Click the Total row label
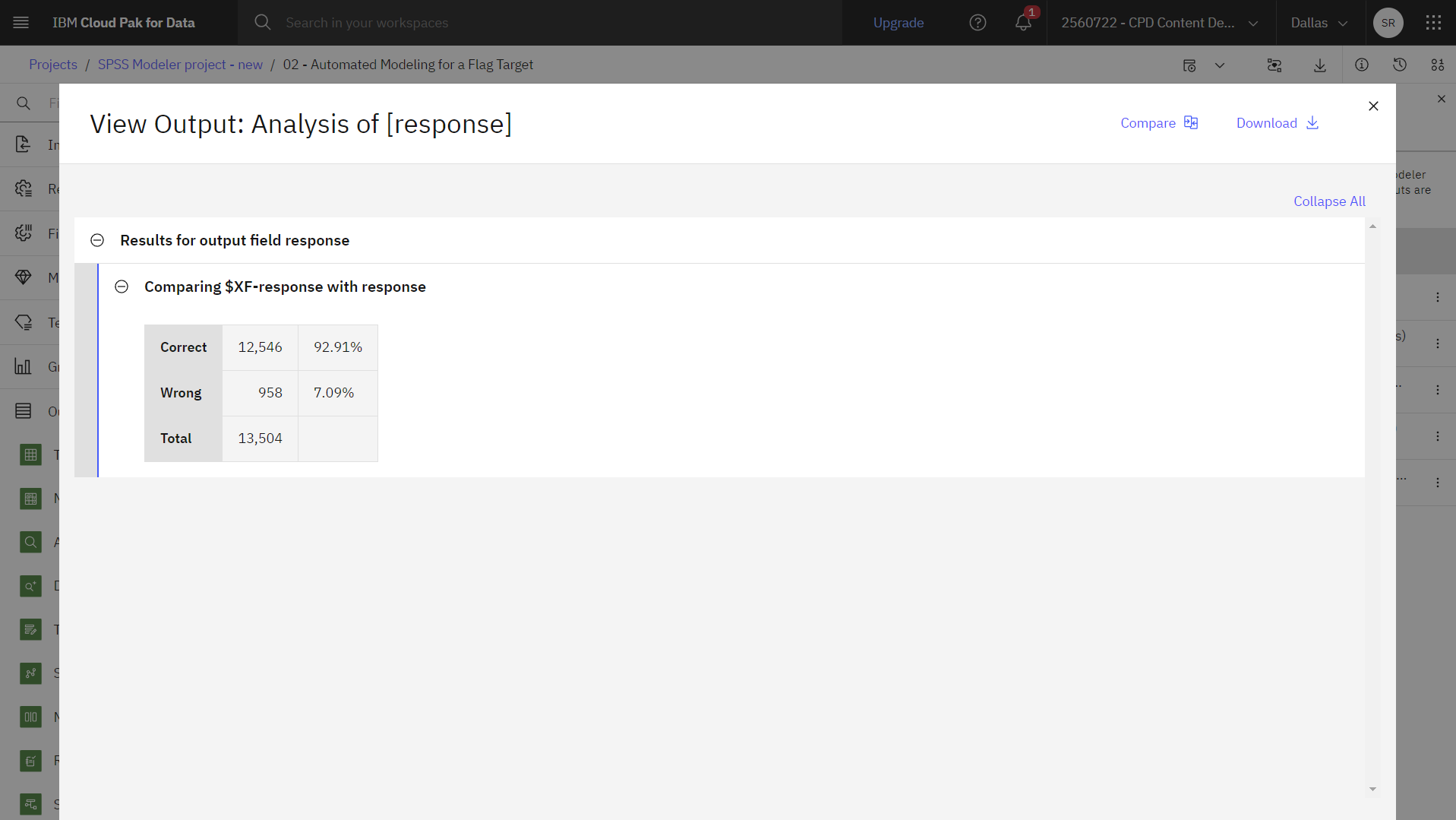 coord(183,438)
